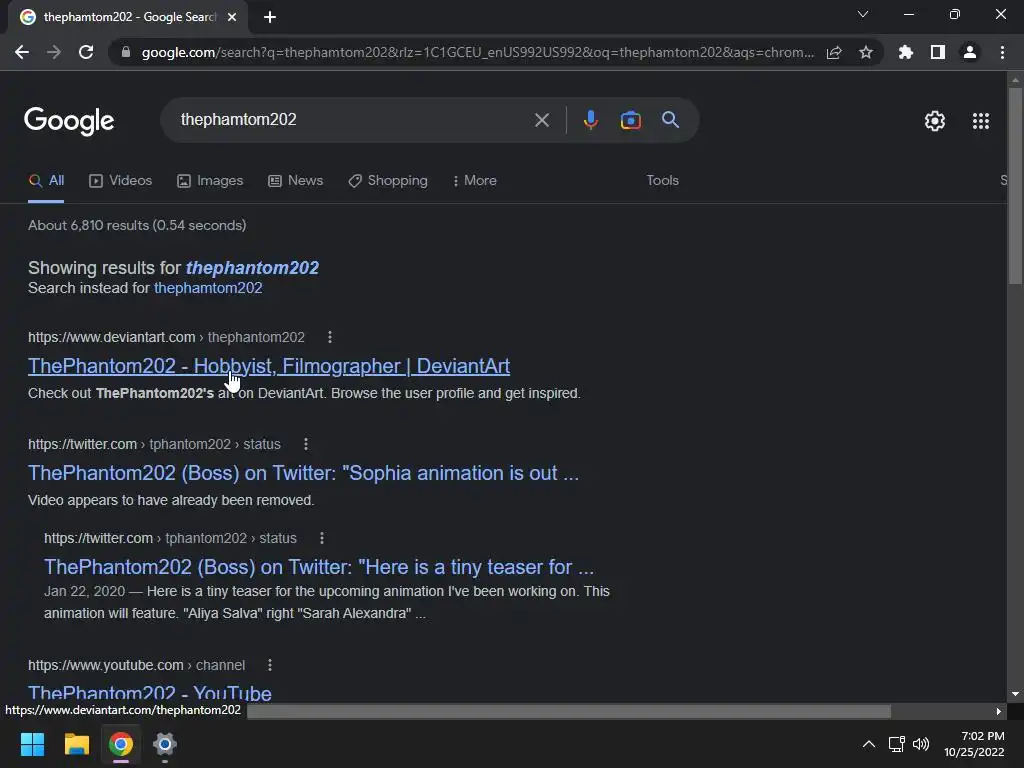This screenshot has height=768, width=1024.
Task: Open Chrome side panel
Action: (x=938, y=52)
